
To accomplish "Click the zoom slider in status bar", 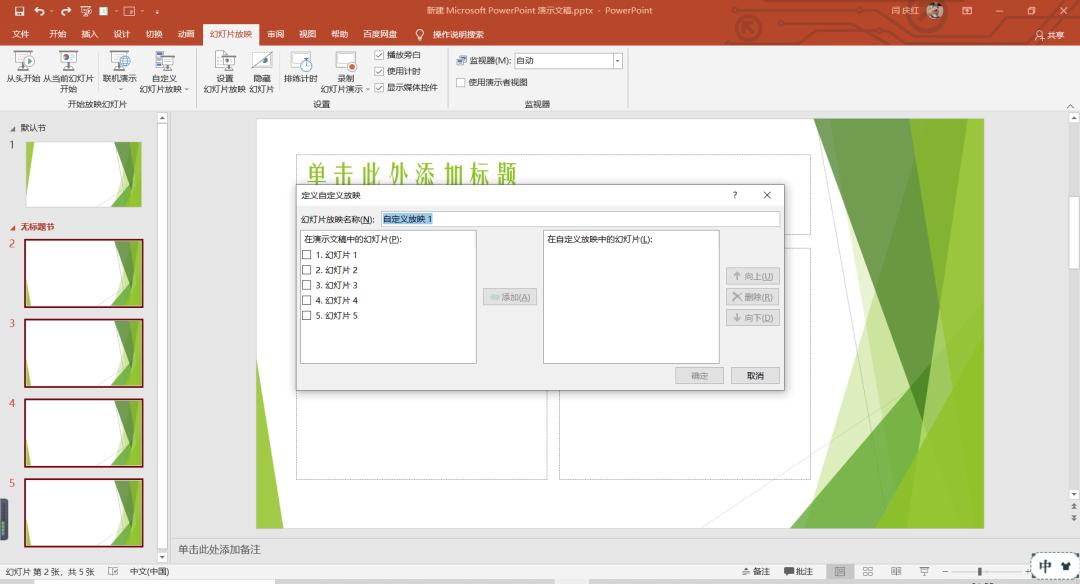I will coord(979,571).
